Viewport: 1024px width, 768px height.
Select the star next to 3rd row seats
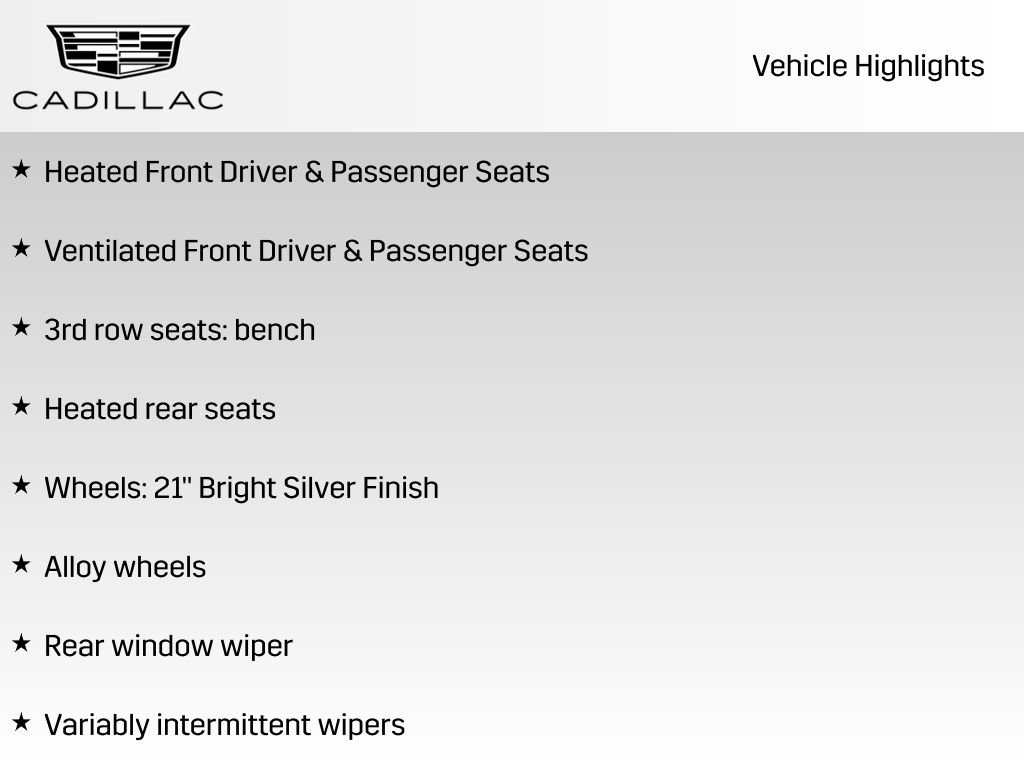[21, 328]
